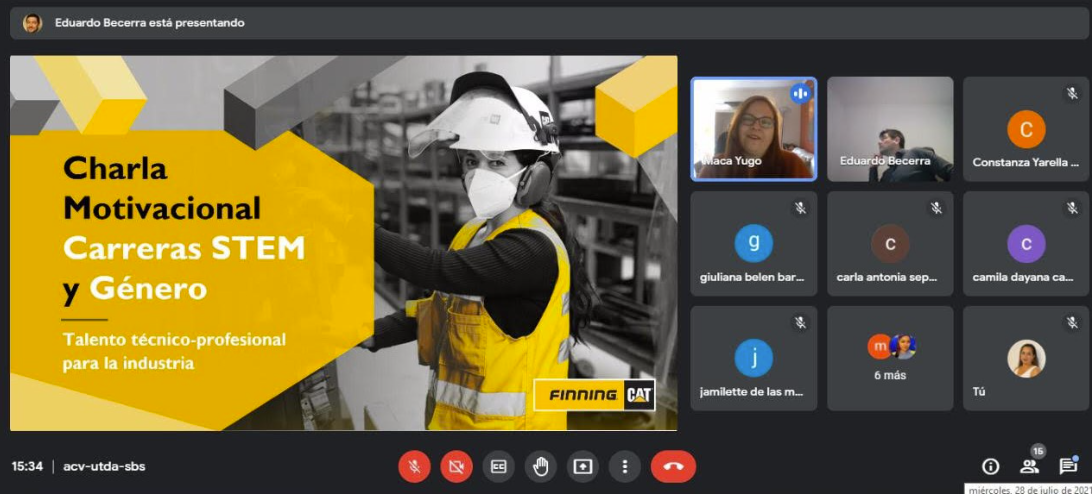
Task: Click muted mic icon on carla antonia tile
Action: tap(936, 208)
